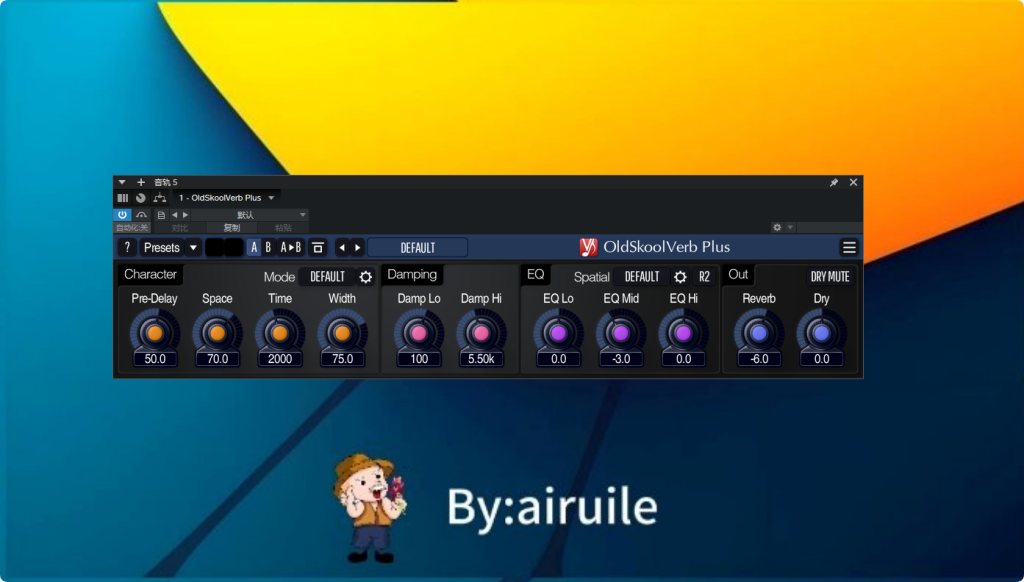Click the Dry output knob
This screenshot has width=1024, height=582.
[x=822, y=333]
